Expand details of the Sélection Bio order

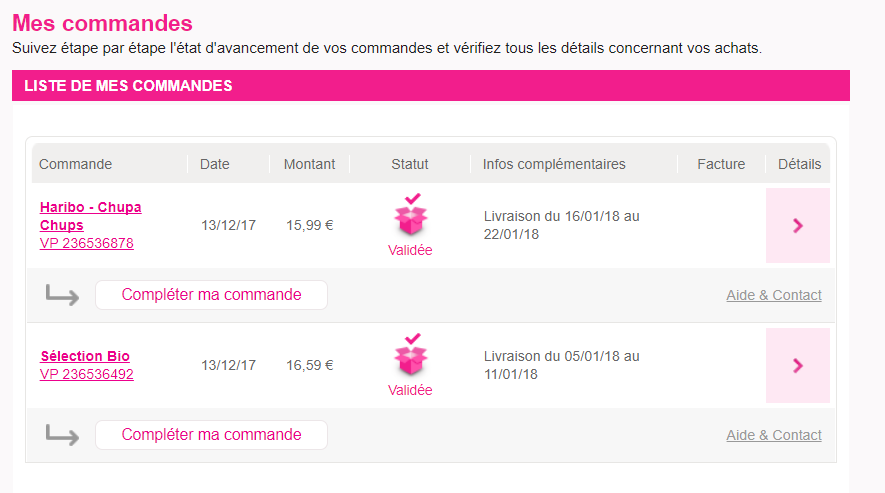tap(797, 366)
